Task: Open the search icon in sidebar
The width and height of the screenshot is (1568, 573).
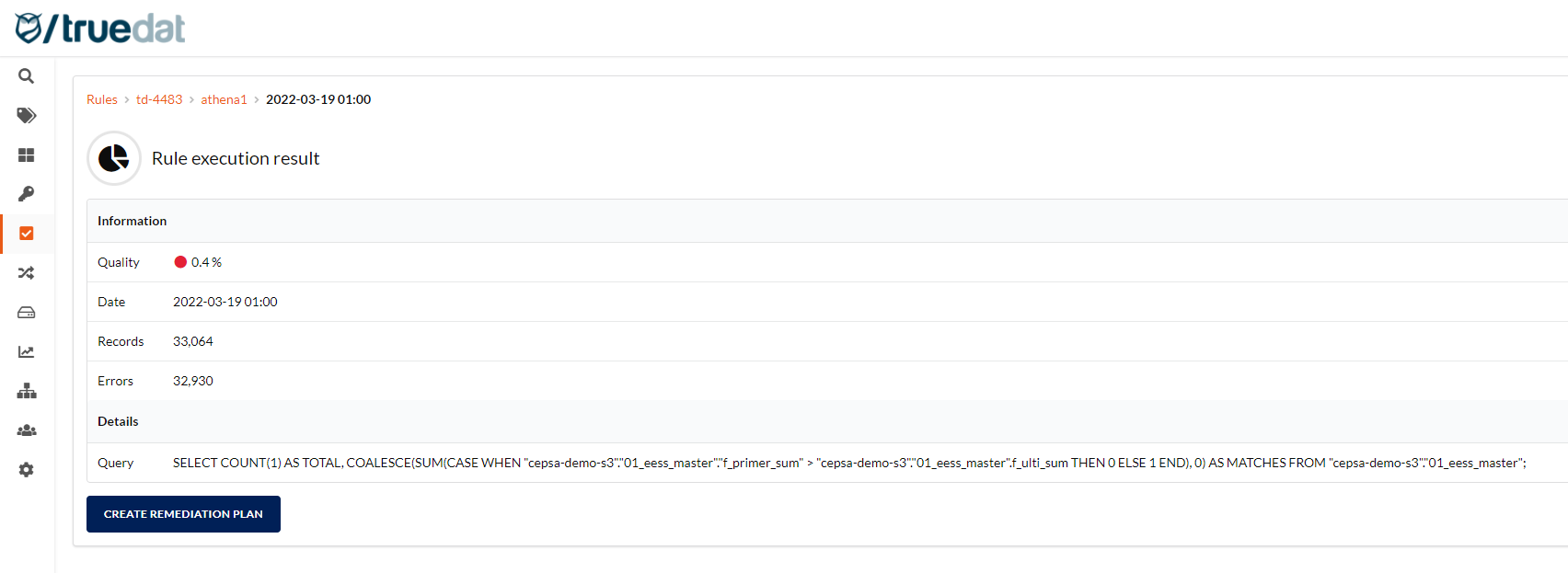Action: 27,76
